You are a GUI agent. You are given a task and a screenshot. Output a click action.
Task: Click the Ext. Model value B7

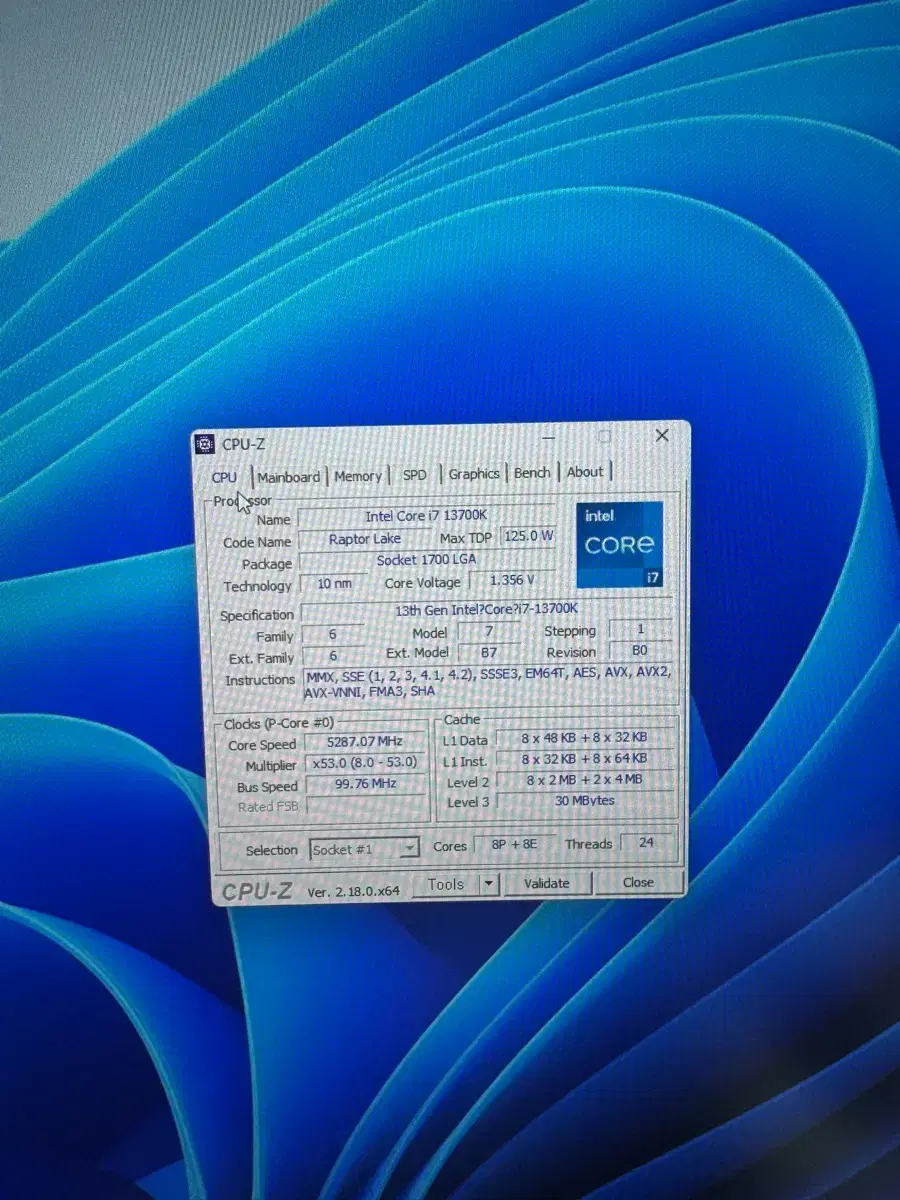pyautogui.click(x=489, y=652)
